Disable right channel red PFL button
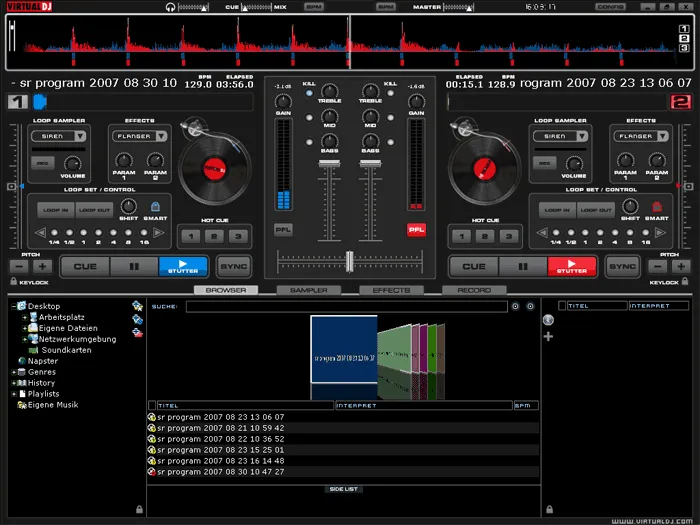Screen dimensions: 700x525 [416, 230]
